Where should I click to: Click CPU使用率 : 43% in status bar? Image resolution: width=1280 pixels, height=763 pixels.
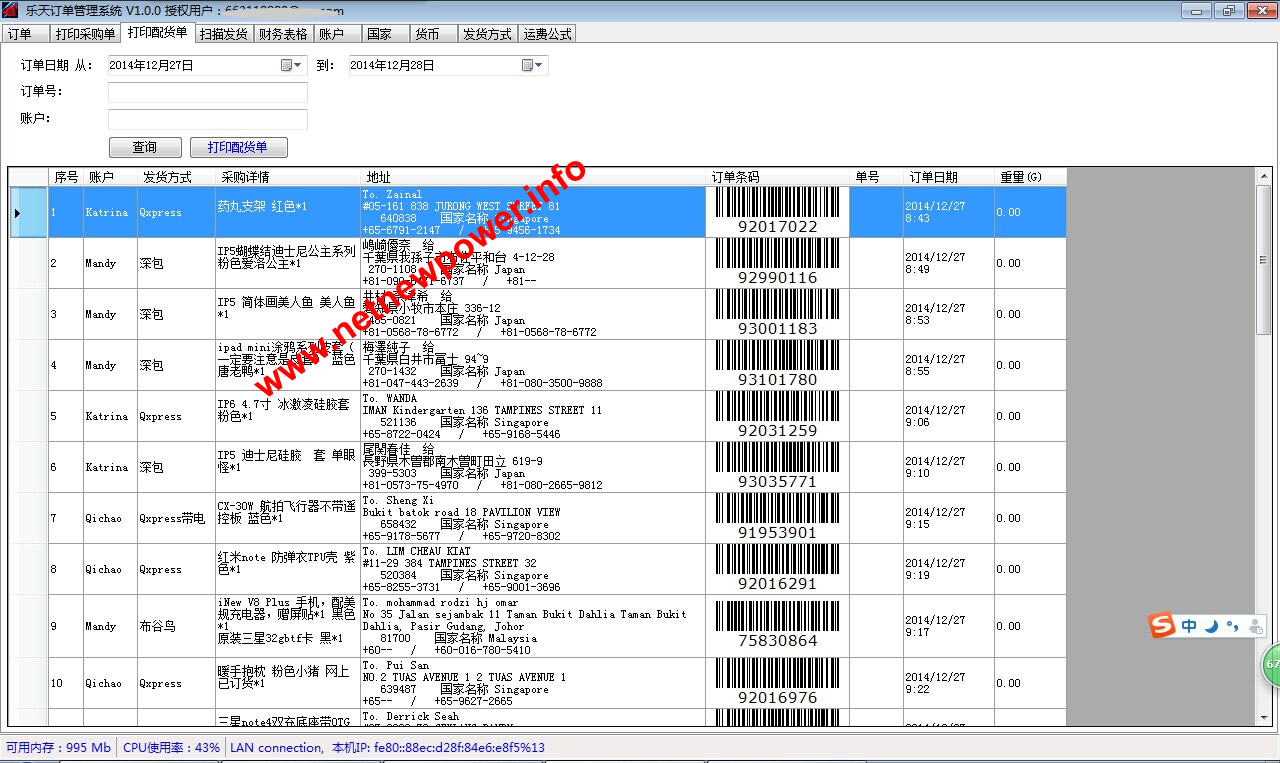coord(172,747)
